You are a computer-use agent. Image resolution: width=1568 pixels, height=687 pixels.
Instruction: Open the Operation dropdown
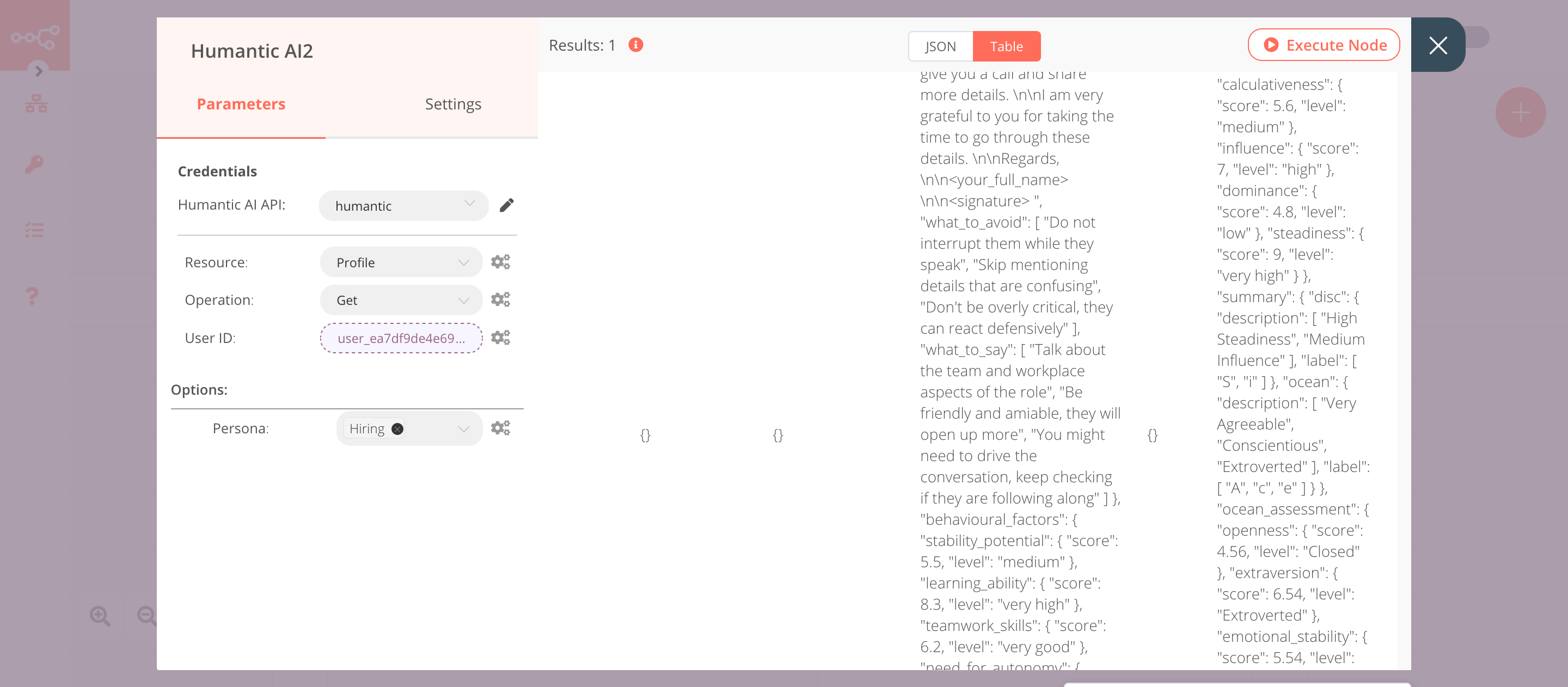(399, 300)
